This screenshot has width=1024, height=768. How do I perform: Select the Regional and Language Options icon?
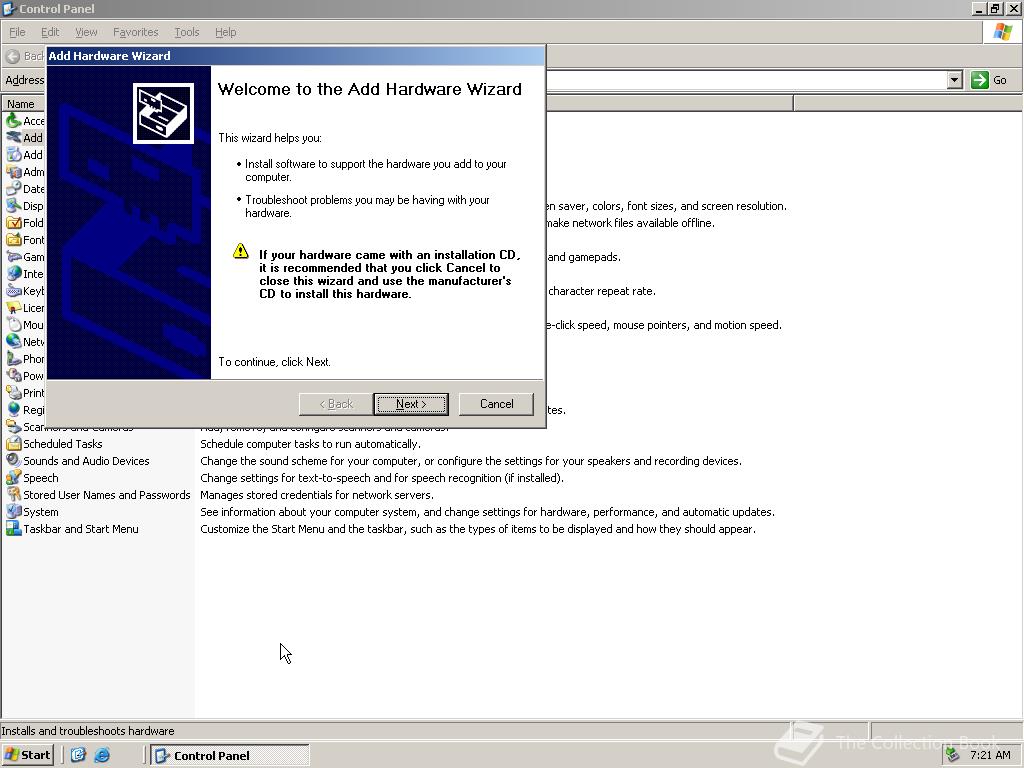14,409
